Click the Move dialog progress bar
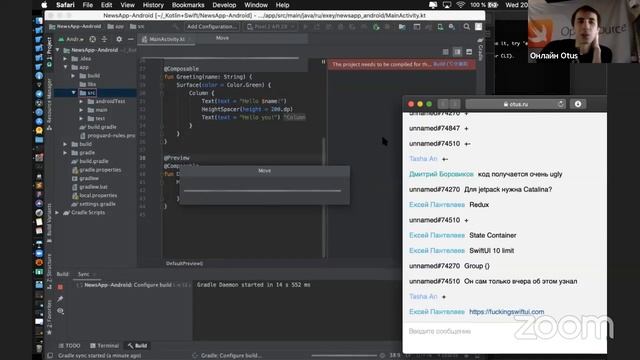This screenshot has width=640, height=360. (262, 191)
